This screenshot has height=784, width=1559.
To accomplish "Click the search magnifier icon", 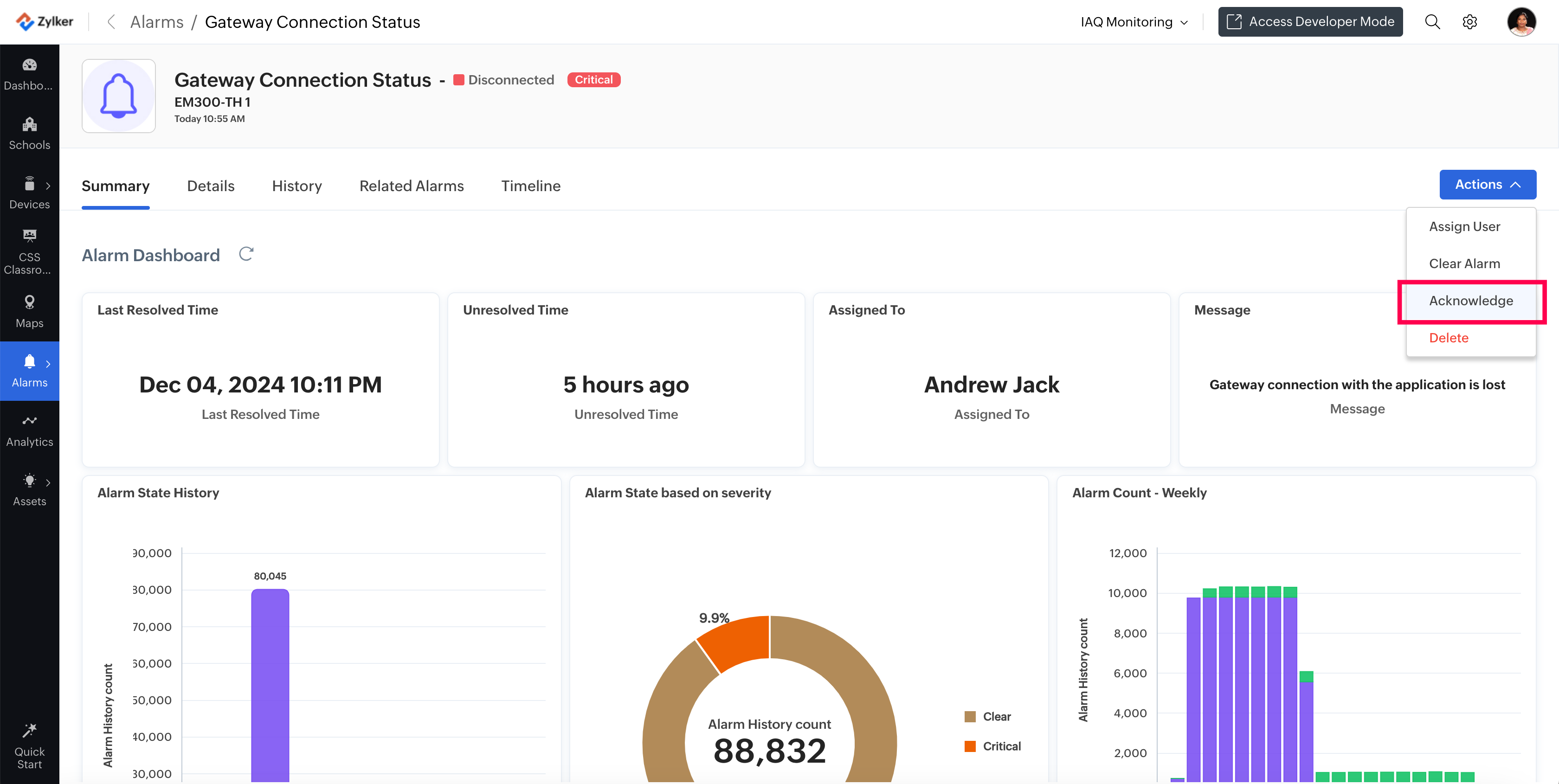I will (x=1432, y=22).
